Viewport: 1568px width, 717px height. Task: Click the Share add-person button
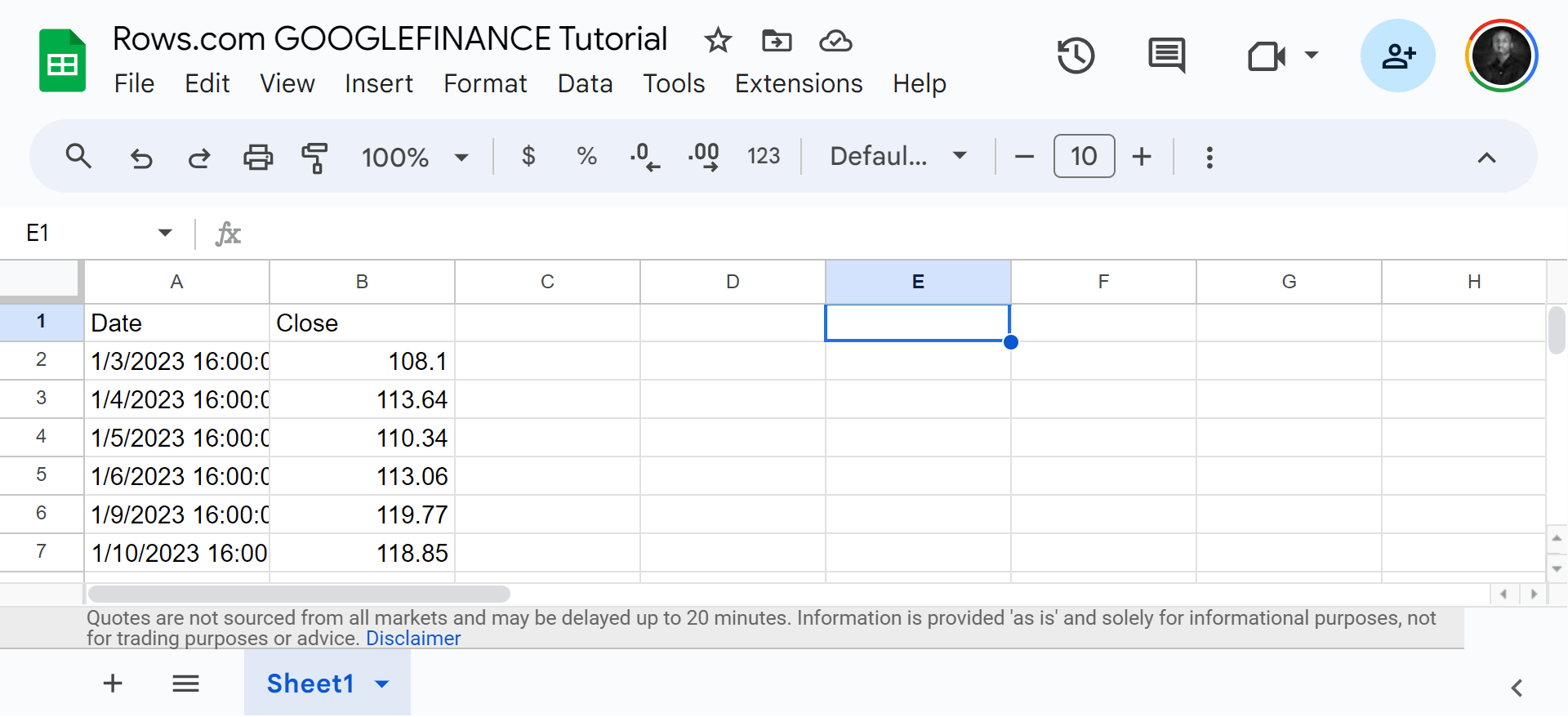click(1398, 56)
